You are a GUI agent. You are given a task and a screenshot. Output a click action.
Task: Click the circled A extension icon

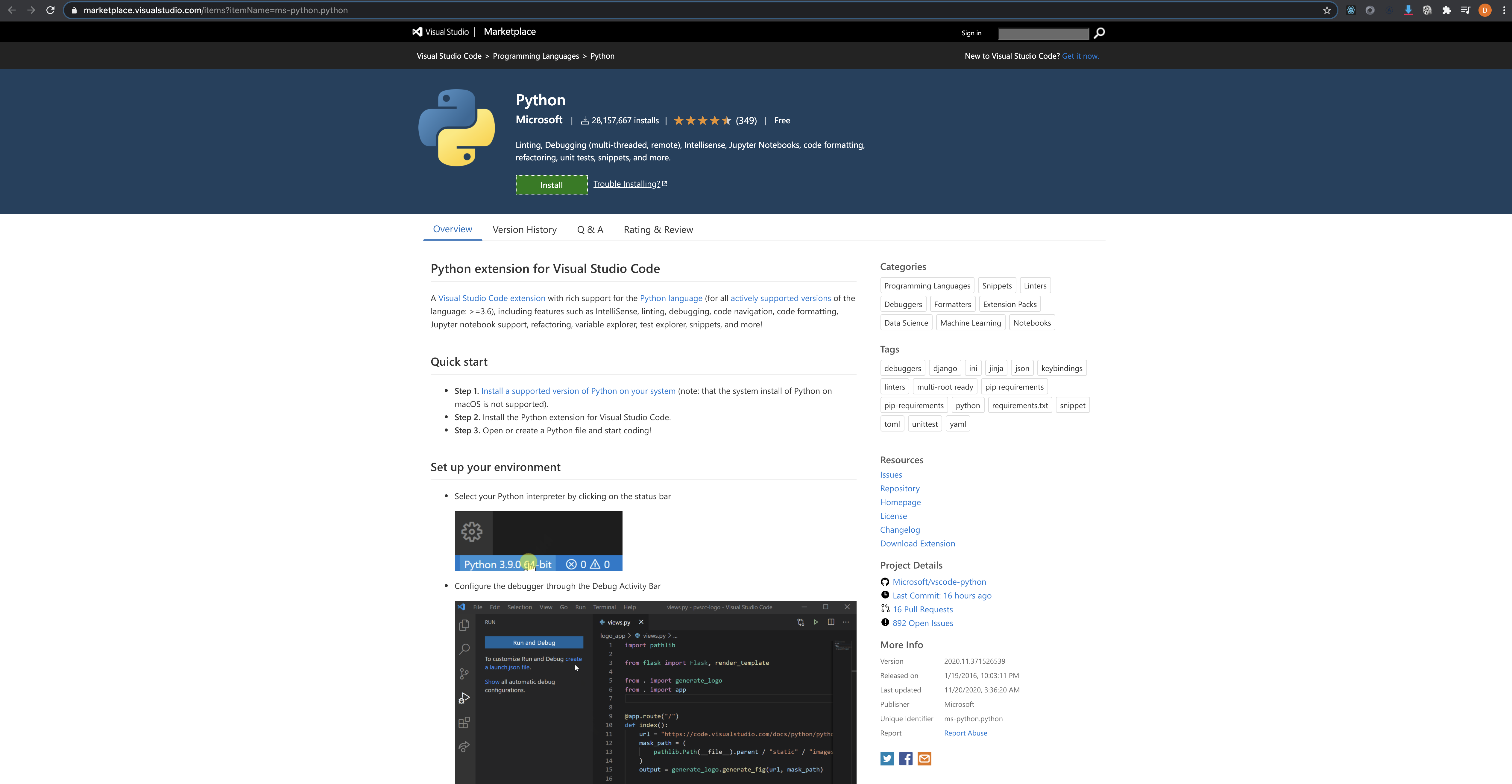1389,10
